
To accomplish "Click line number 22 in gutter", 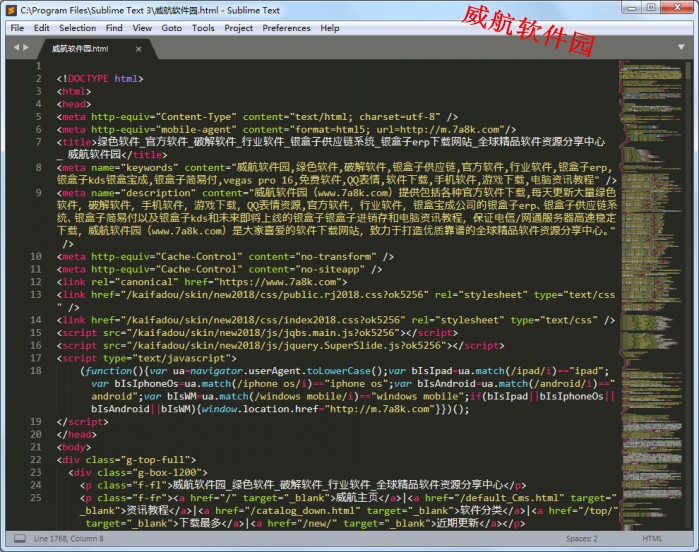I will [x=36, y=460].
